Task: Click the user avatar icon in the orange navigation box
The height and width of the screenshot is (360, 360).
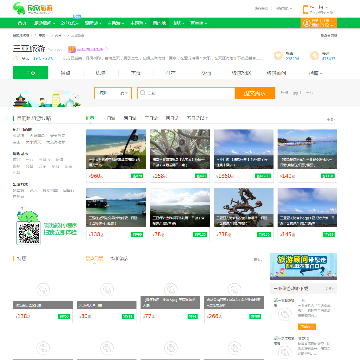Action: [x=306, y=23]
